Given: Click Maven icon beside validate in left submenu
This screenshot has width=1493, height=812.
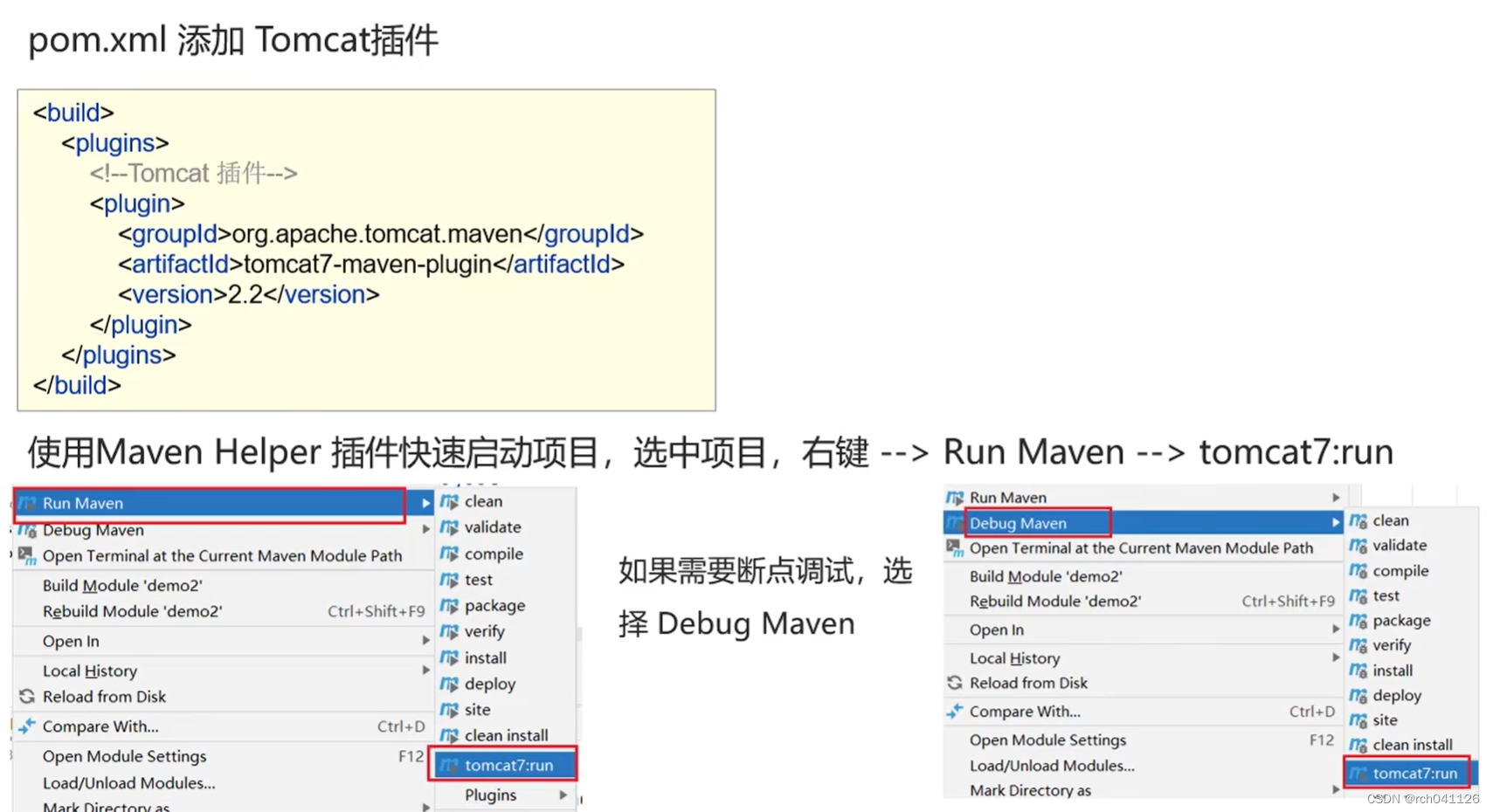Looking at the screenshot, I should [x=449, y=527].
